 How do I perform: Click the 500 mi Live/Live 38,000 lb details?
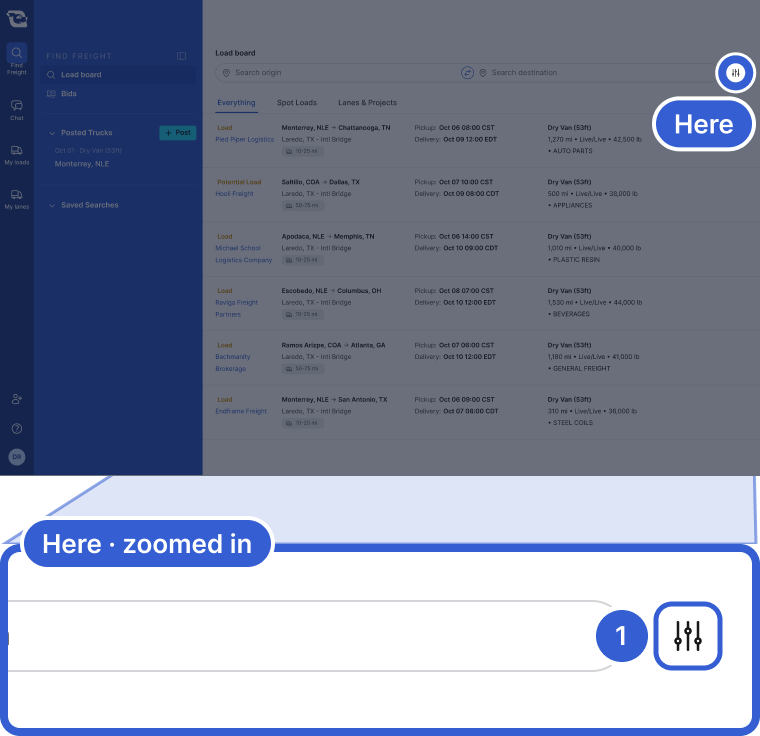point(592,194)
